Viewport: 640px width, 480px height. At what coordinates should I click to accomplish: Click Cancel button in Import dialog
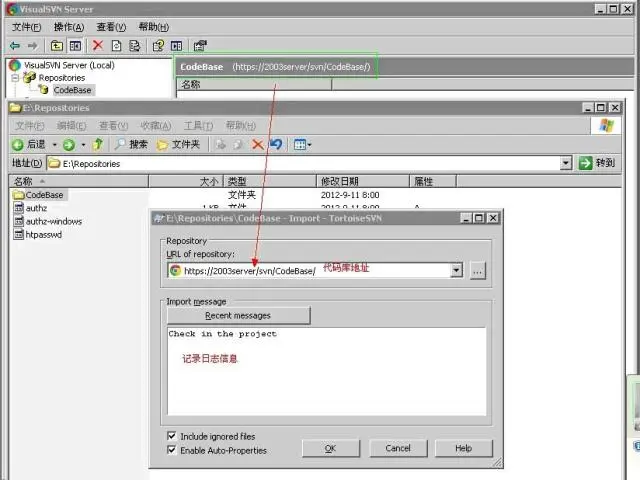[398, 448]
